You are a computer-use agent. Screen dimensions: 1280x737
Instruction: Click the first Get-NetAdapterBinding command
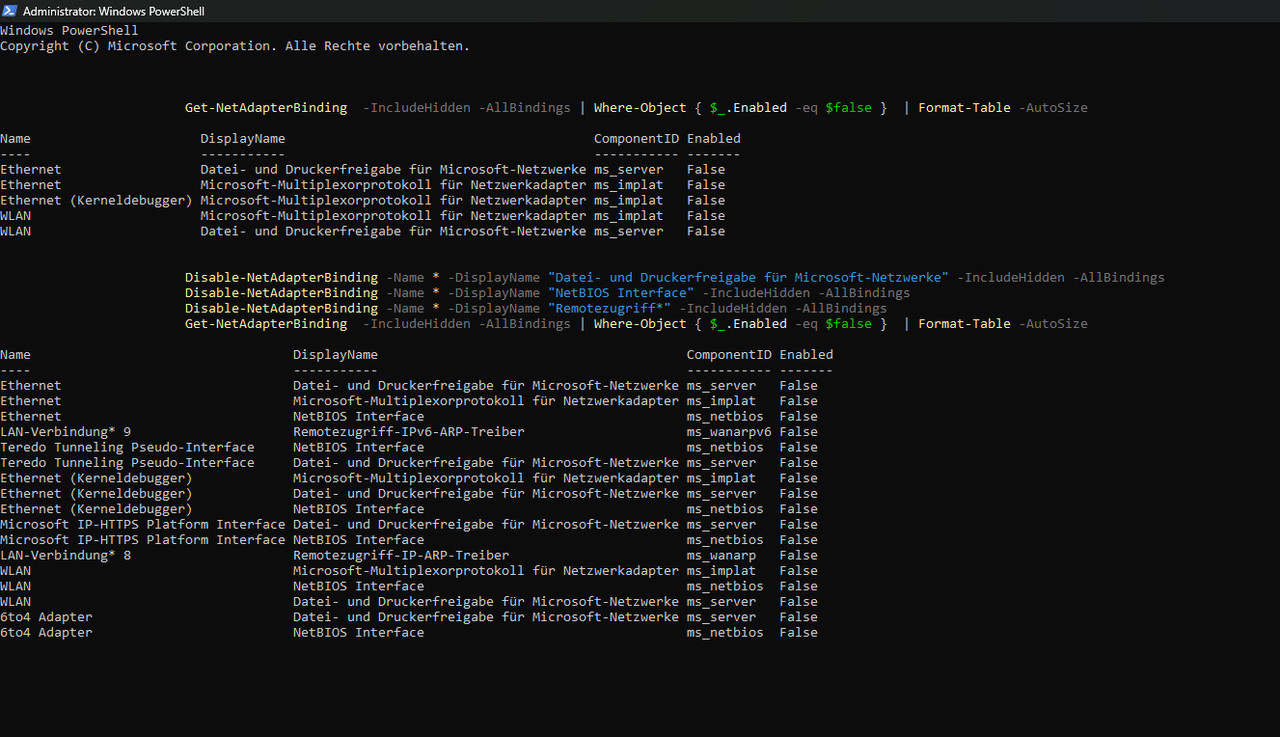coord(266,108)
